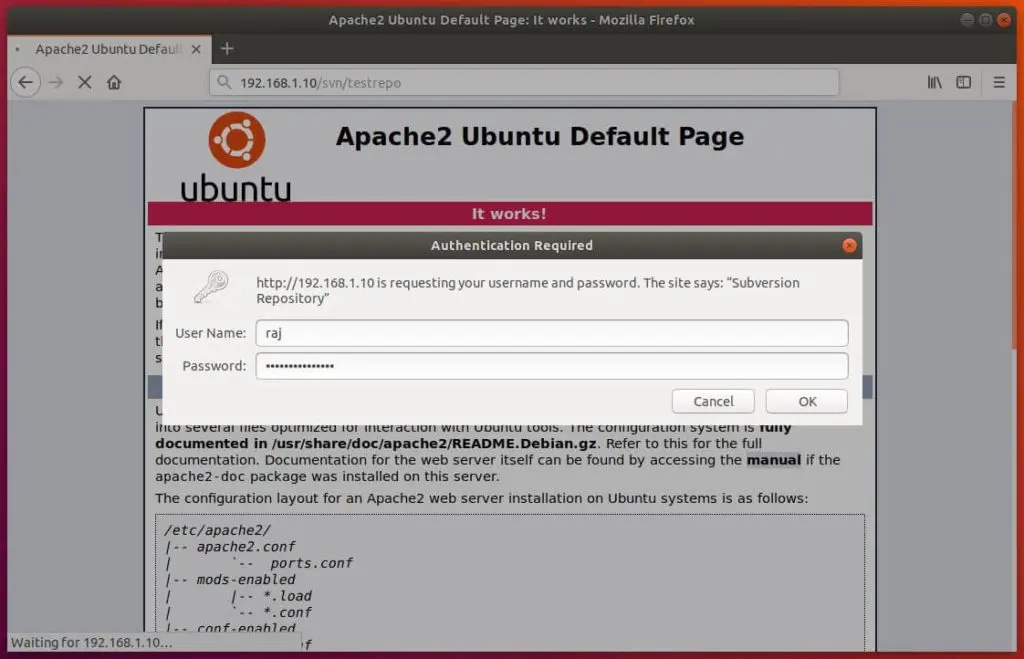Close the Firefox window
Image resolution: width=1024 pixels, height=659 pixels.
pos(1004,20)
